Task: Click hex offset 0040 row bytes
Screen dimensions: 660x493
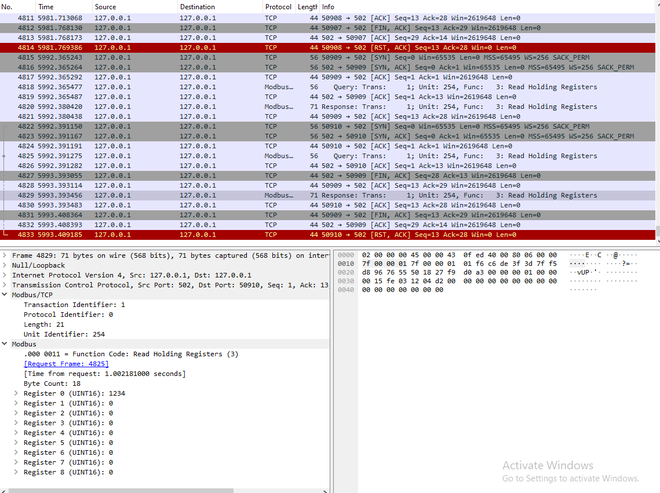Action: [x=402, y=290]
